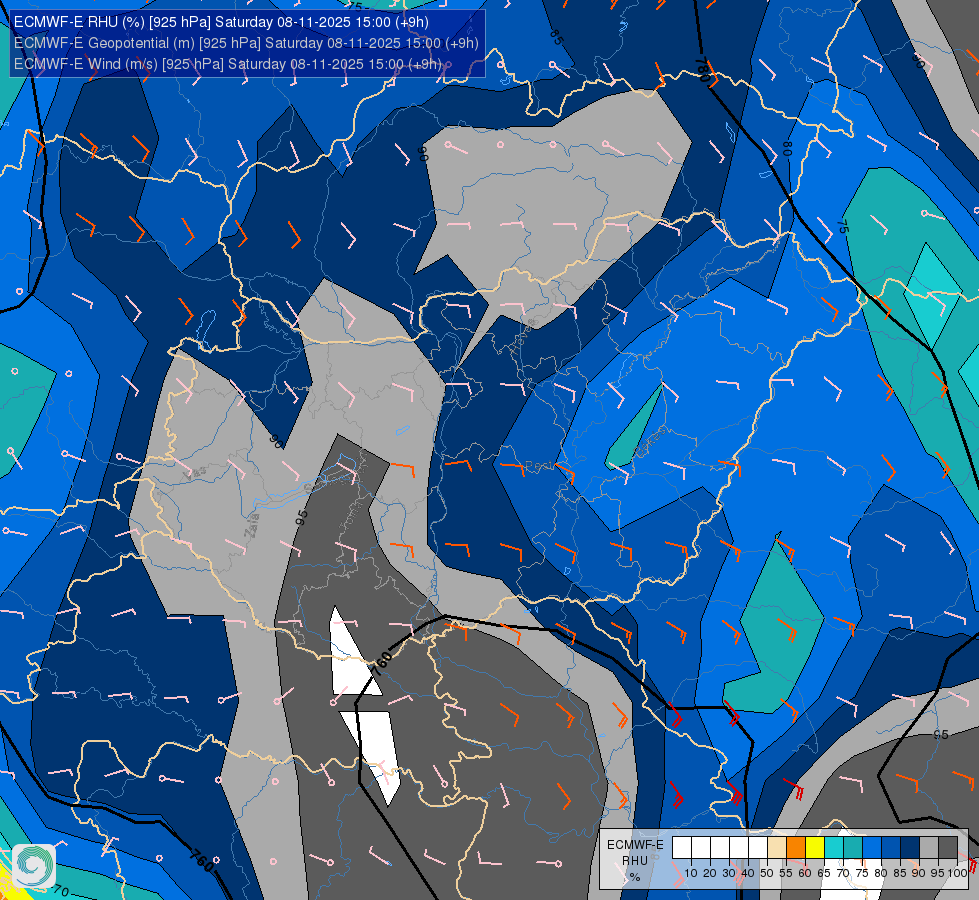Click the ECMWF-E Geopotential (m) legend line

[x=246, y=43]
